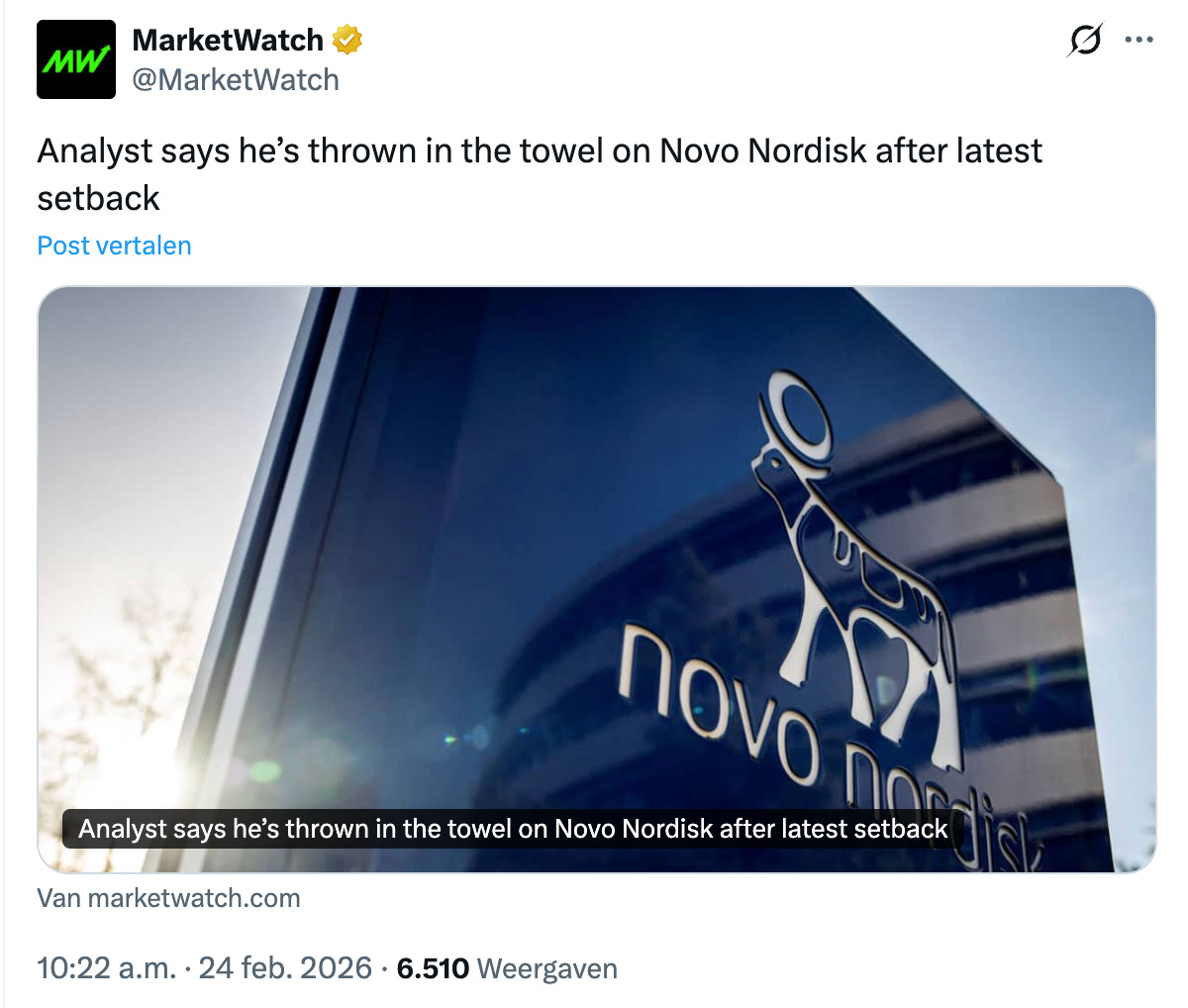
Task: Click the headline caption overlay on image
Action: click(513, 829)
